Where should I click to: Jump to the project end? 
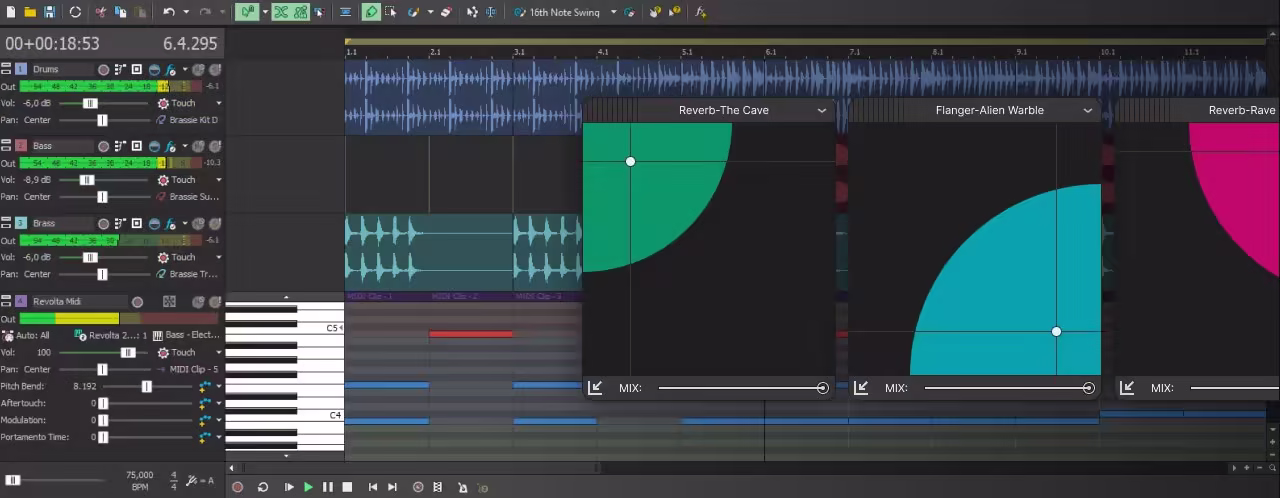click(392, 487)
